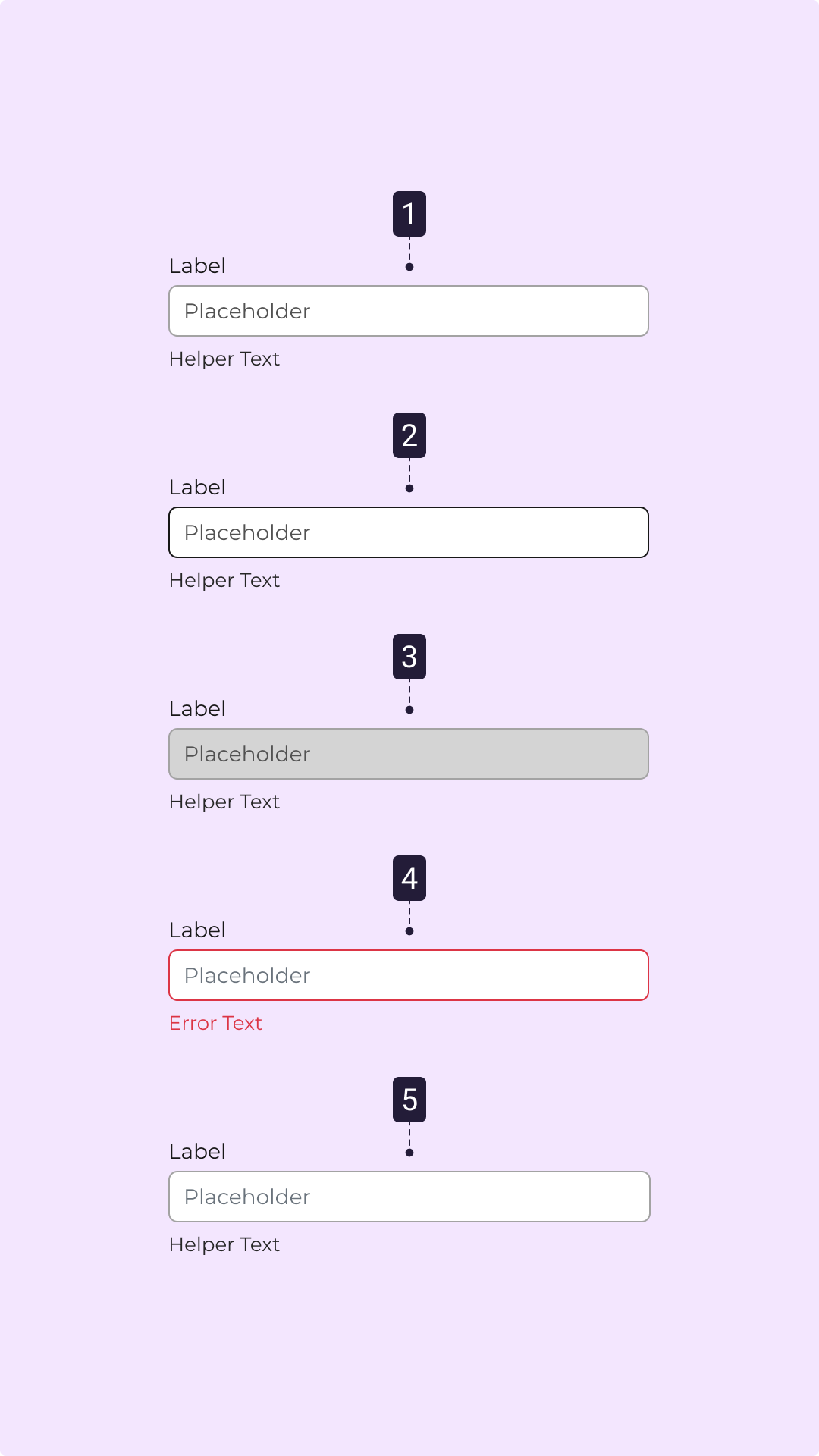Click the gray disabled input field
This screenshot has height=1456, width=819.
(x=409, y=754)
